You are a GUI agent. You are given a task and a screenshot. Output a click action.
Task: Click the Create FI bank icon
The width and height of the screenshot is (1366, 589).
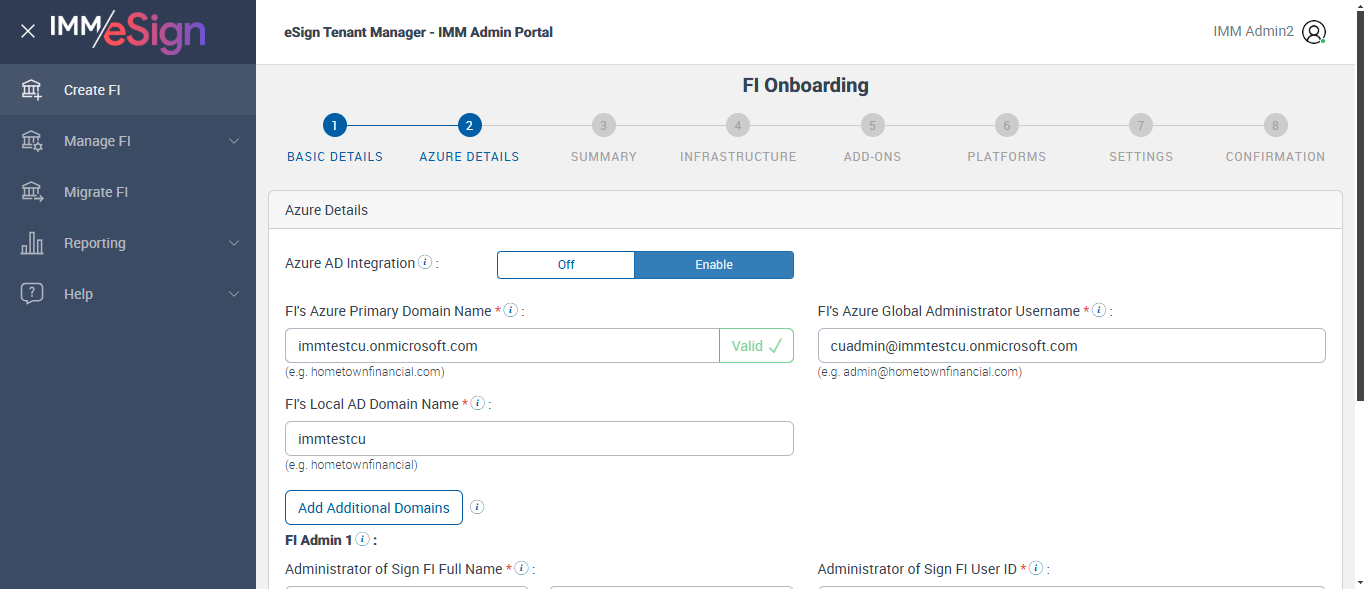point(32,90)
